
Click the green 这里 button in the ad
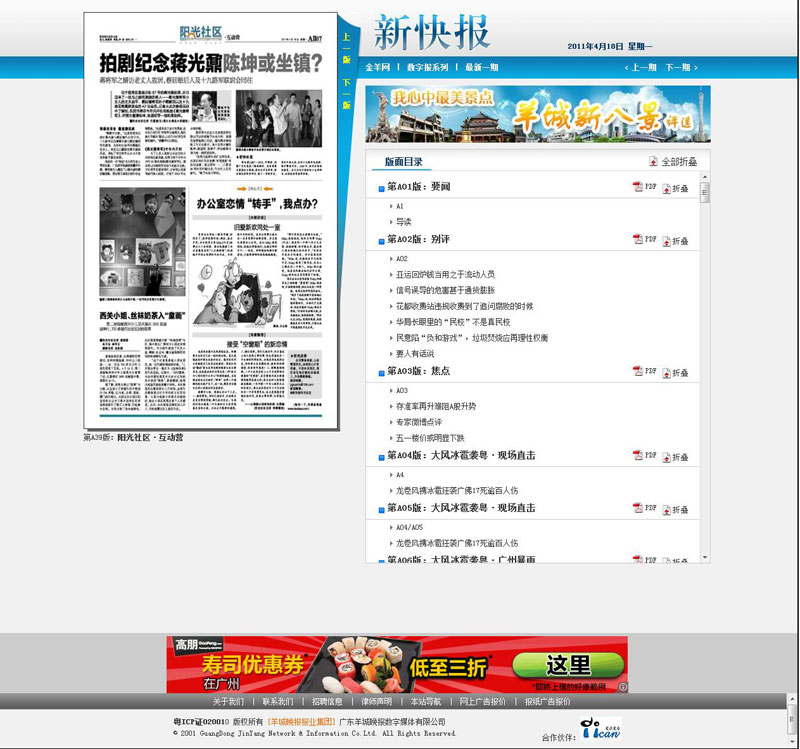coord(568,665)
